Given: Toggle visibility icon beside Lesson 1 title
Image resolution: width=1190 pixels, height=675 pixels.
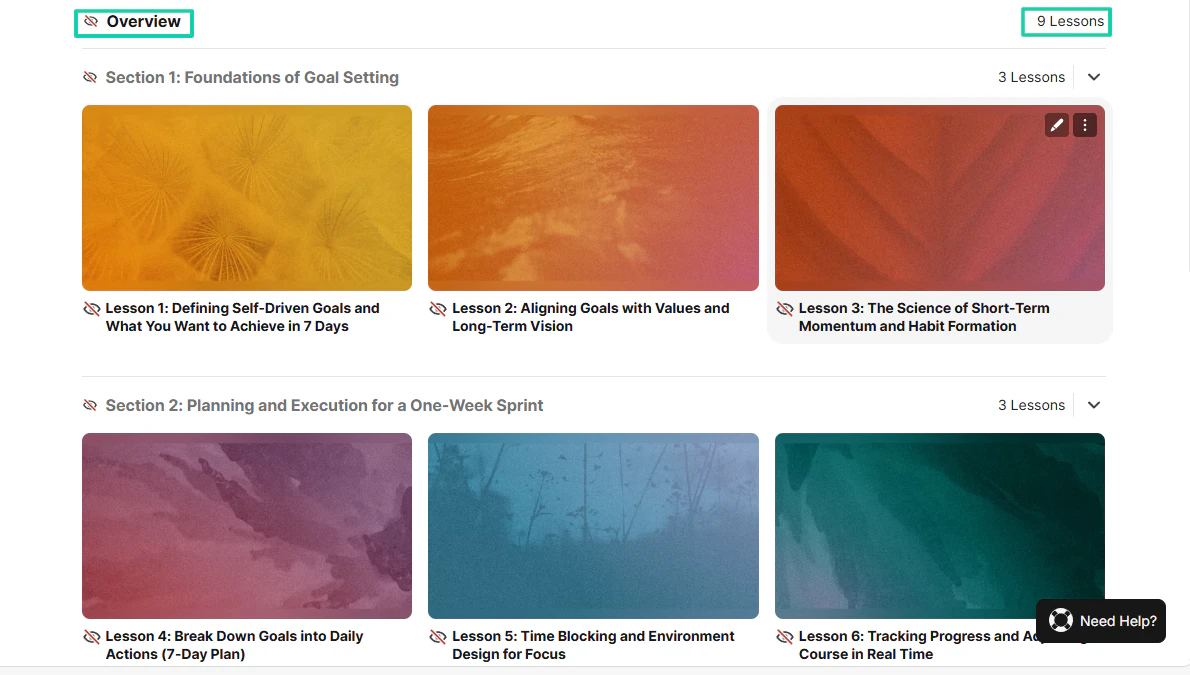Looking at the screenshot, I should click(x=92, y=309).
